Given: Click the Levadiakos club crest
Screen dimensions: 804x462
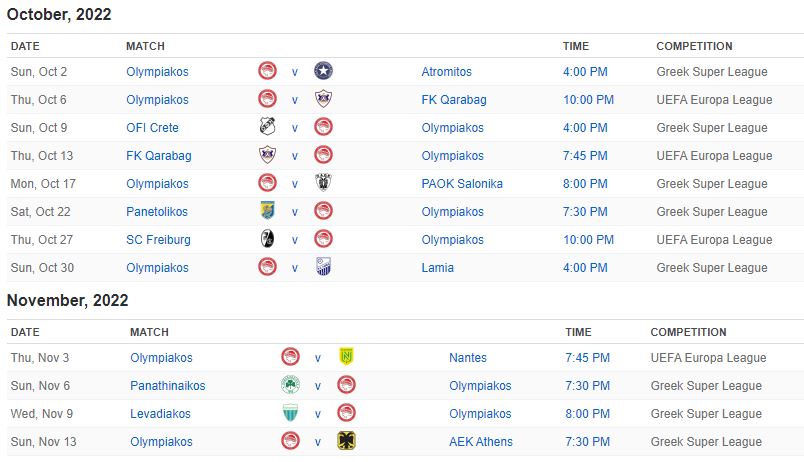Looking at the screenshot, I should coord(290,413).
